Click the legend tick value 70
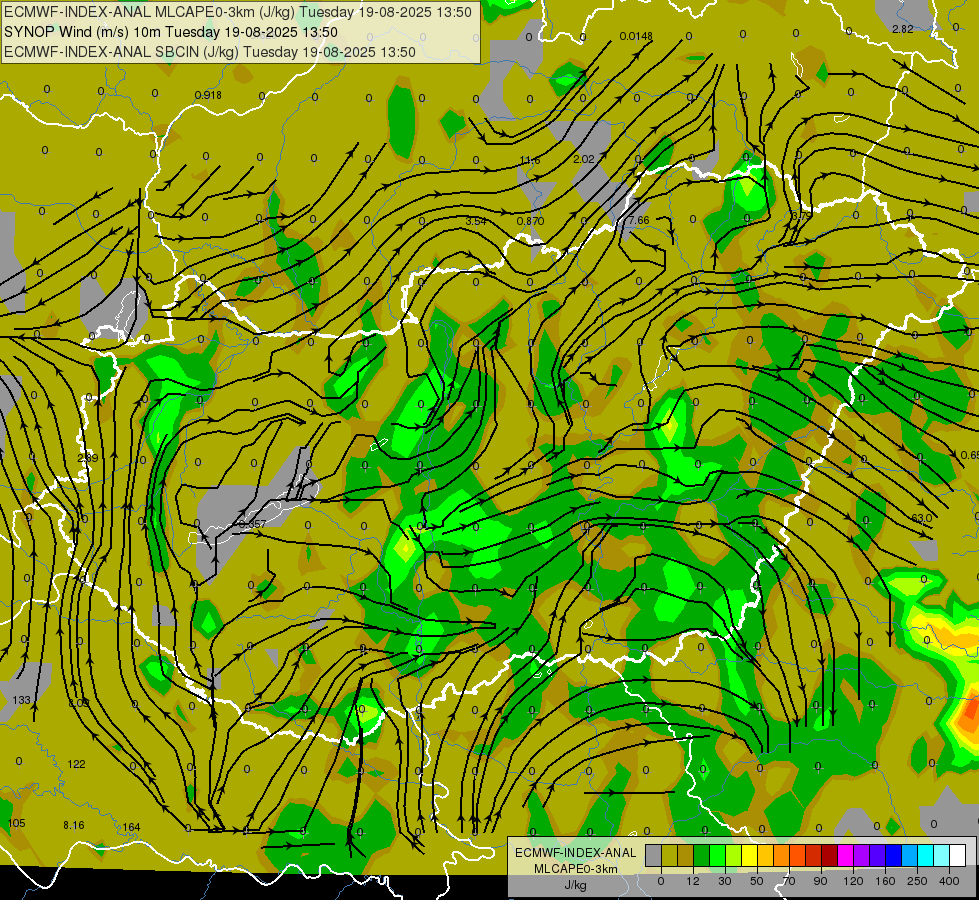 [x=789, y=881]
